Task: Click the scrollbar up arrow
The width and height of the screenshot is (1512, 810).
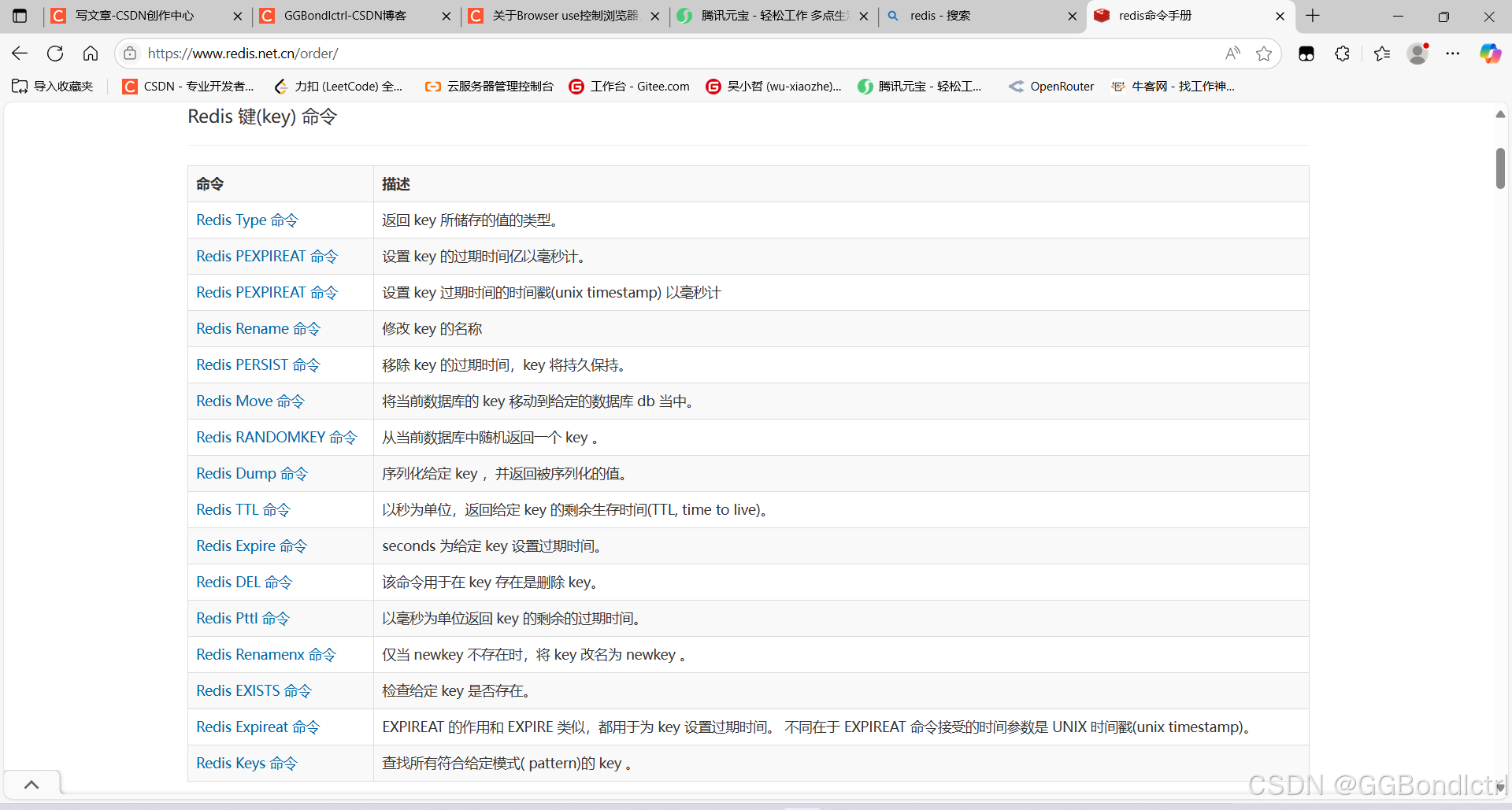Action: pyautogui.click(x=1500, y=115)
